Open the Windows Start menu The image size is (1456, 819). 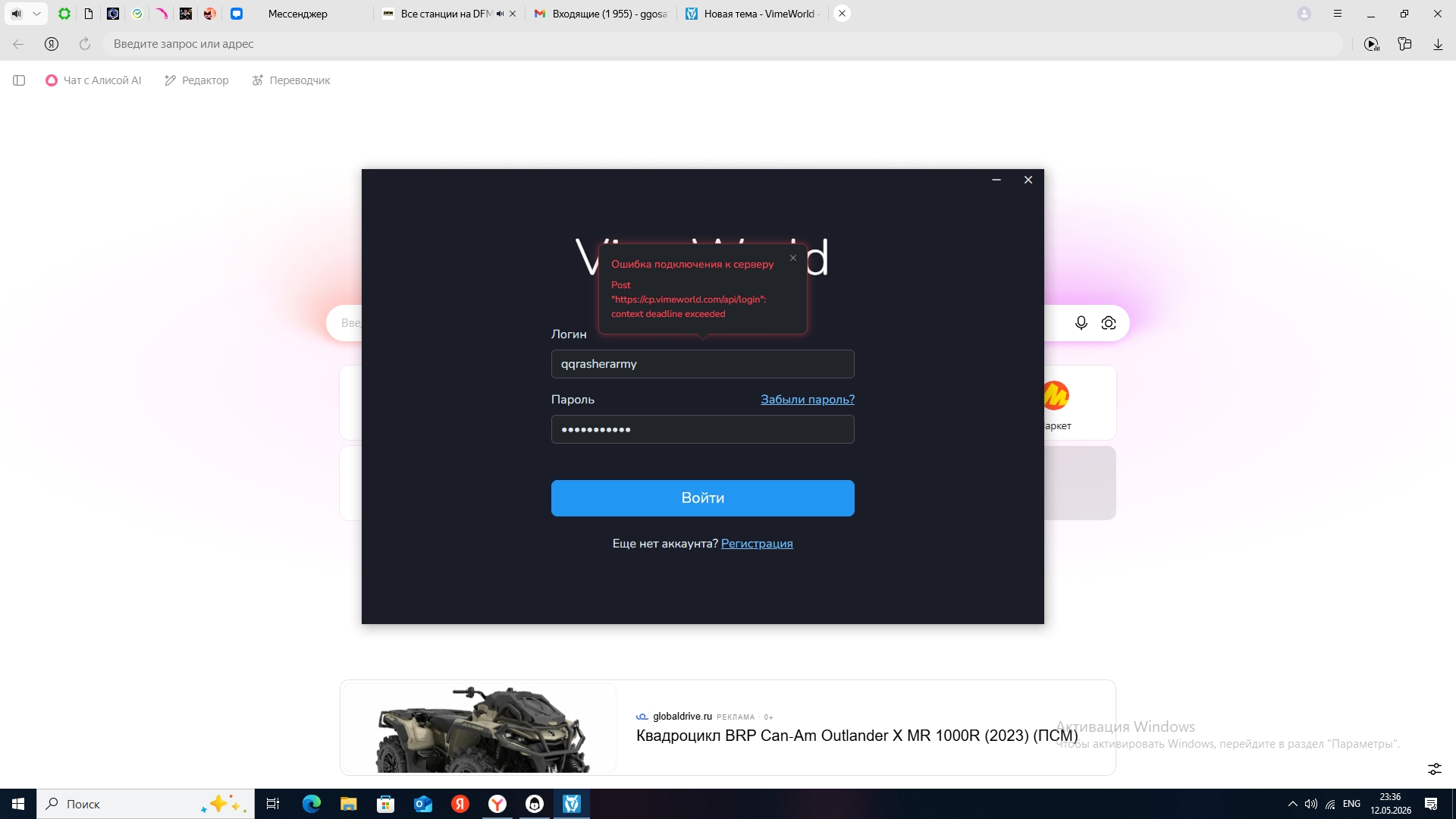(x=18, y=804)
